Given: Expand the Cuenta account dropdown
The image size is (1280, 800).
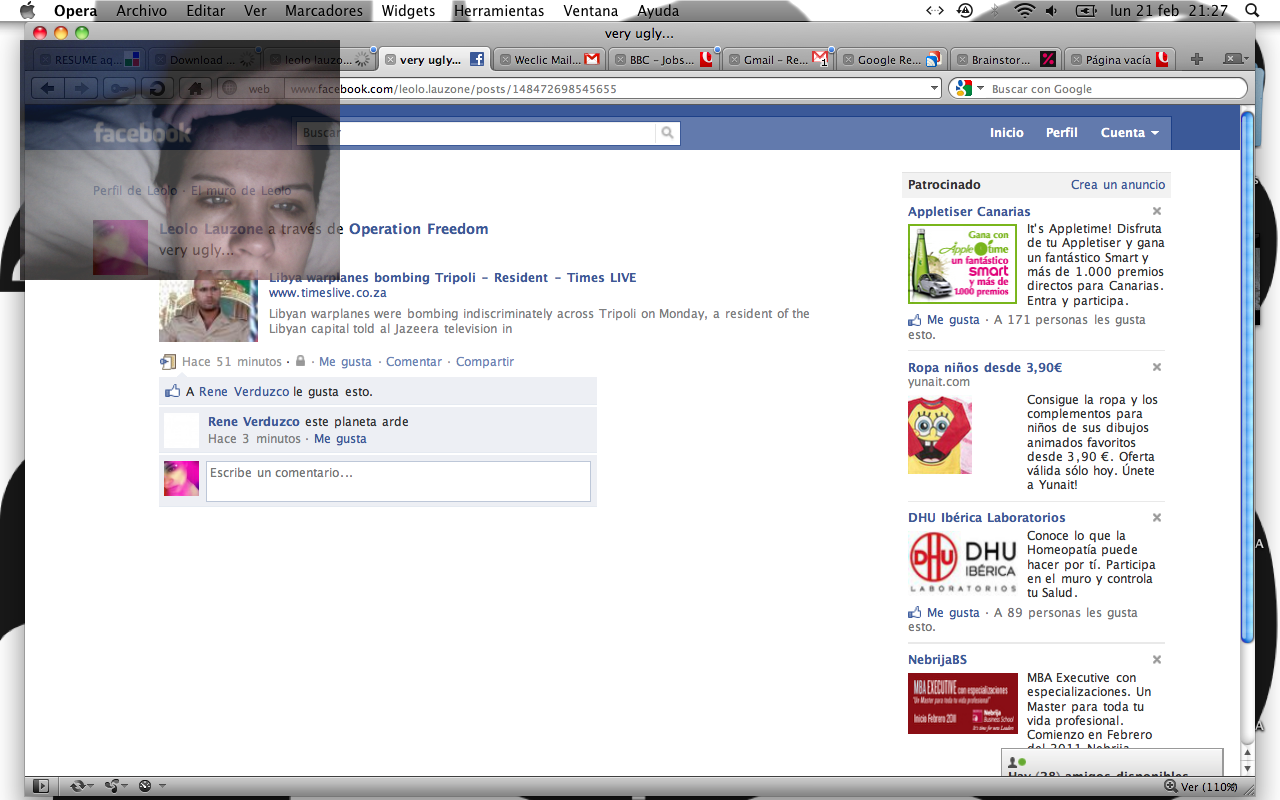Looking at the screenshot, I should click(x=1129, y=133).
